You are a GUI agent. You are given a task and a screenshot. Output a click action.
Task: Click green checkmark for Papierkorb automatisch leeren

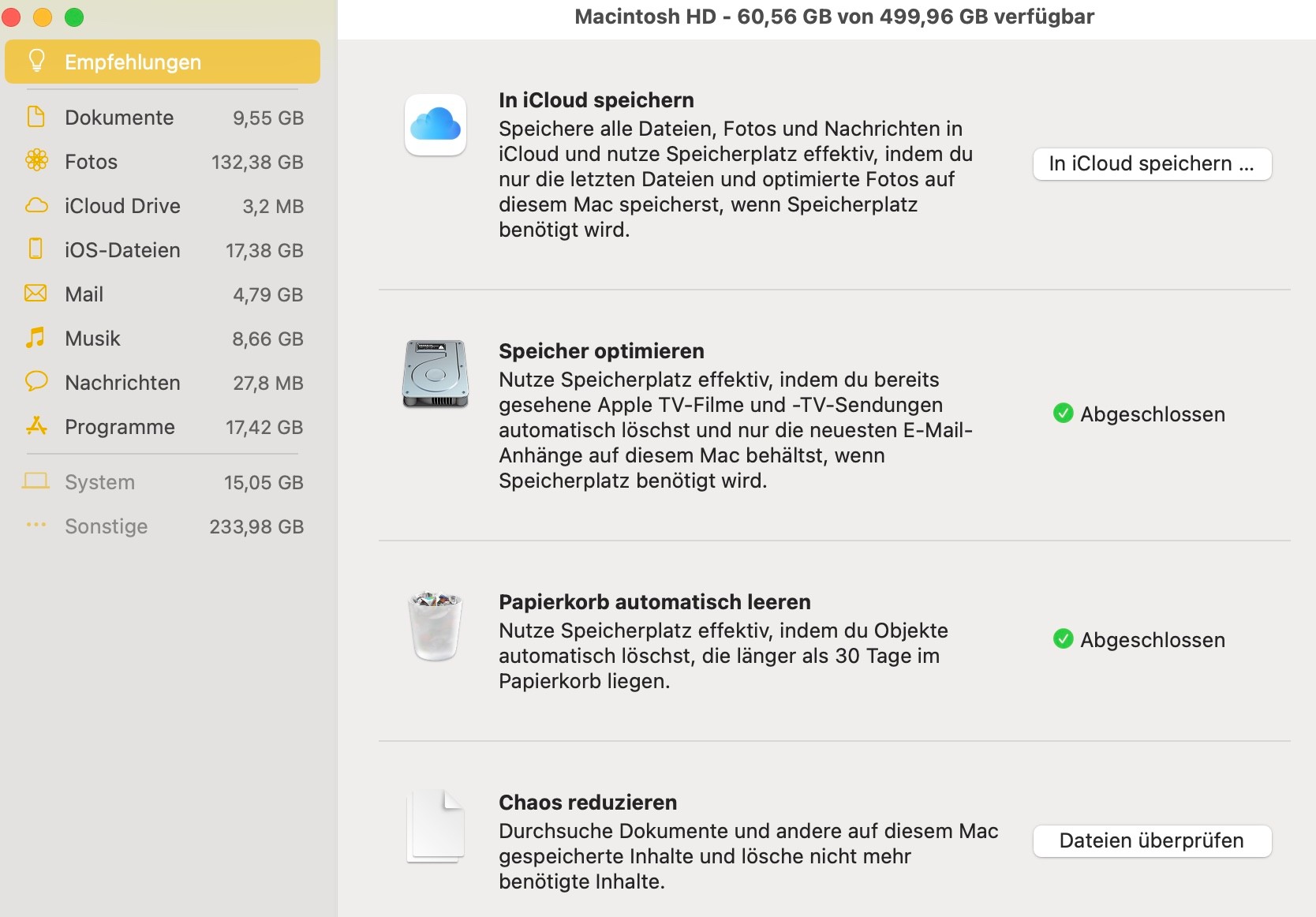point(1063,639)
